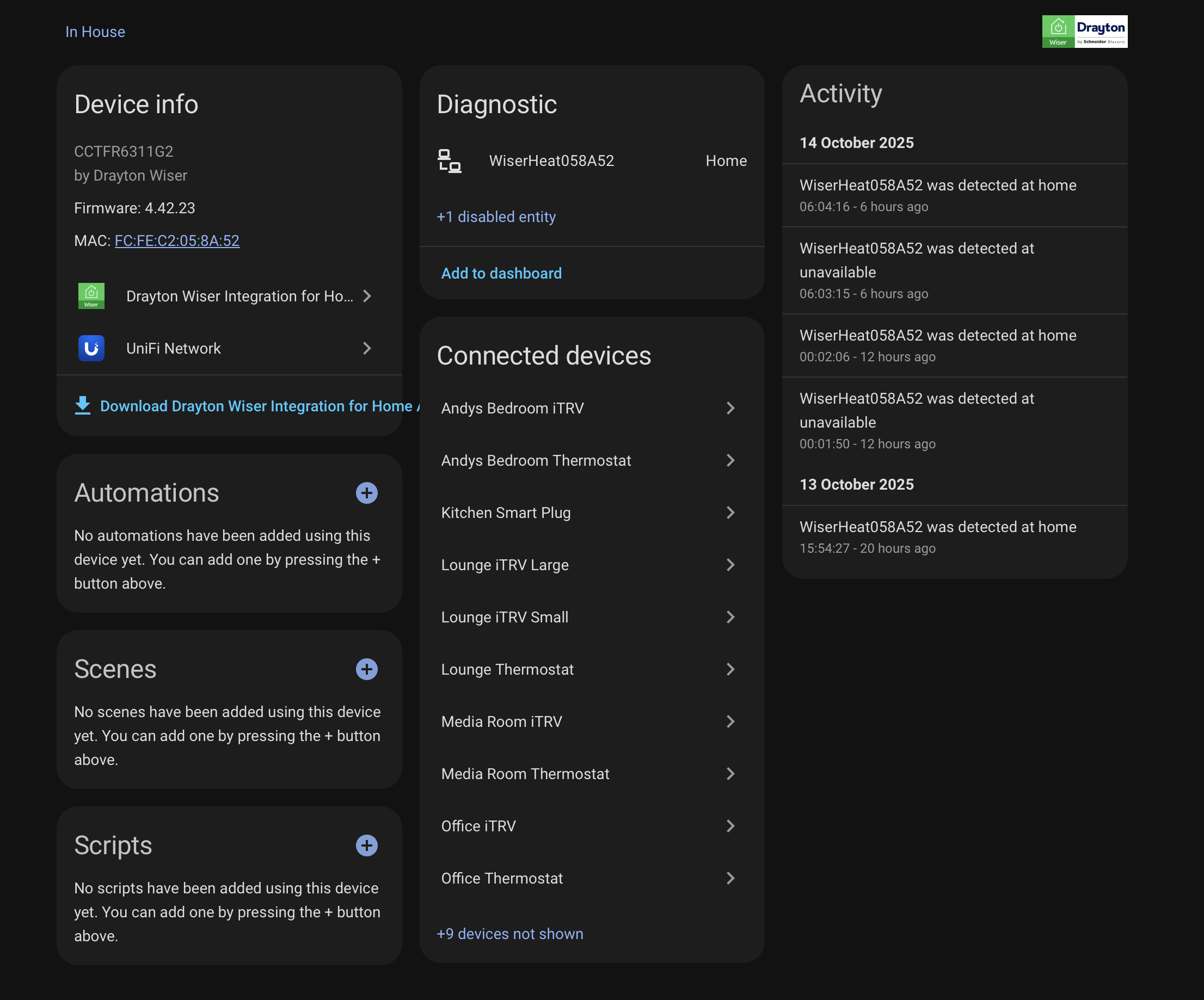Image resolution: width=1204 pixels, height=1000 pixels.
Task: Open UniFi Network chevron
Action: pos(367,348)
